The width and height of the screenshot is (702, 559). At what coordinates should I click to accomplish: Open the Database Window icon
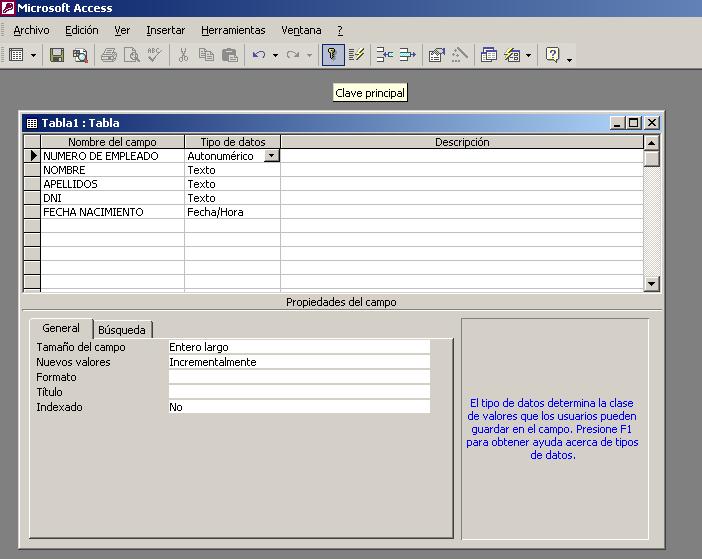click(489, 55)
